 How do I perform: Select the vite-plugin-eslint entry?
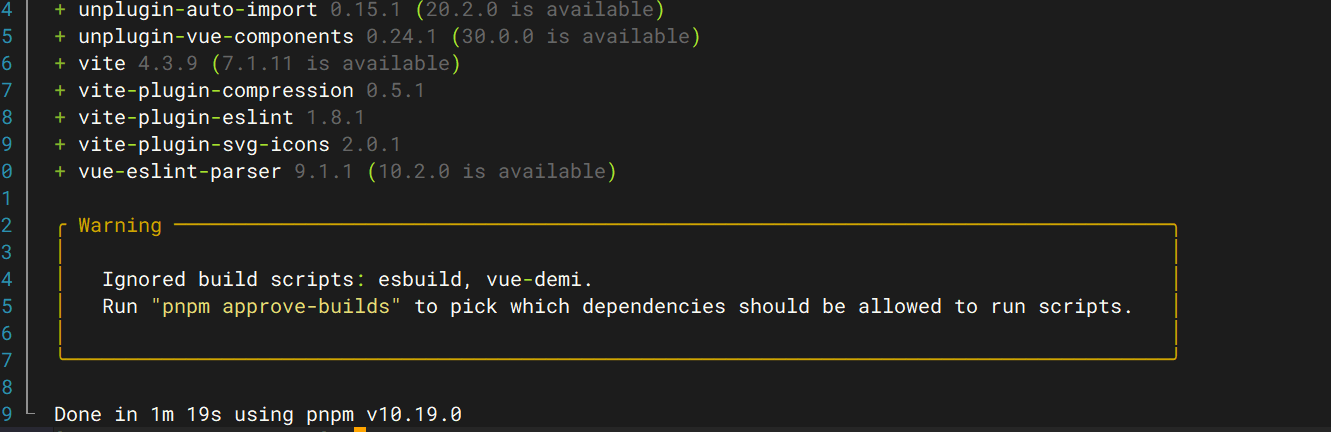tap(186, 118)
